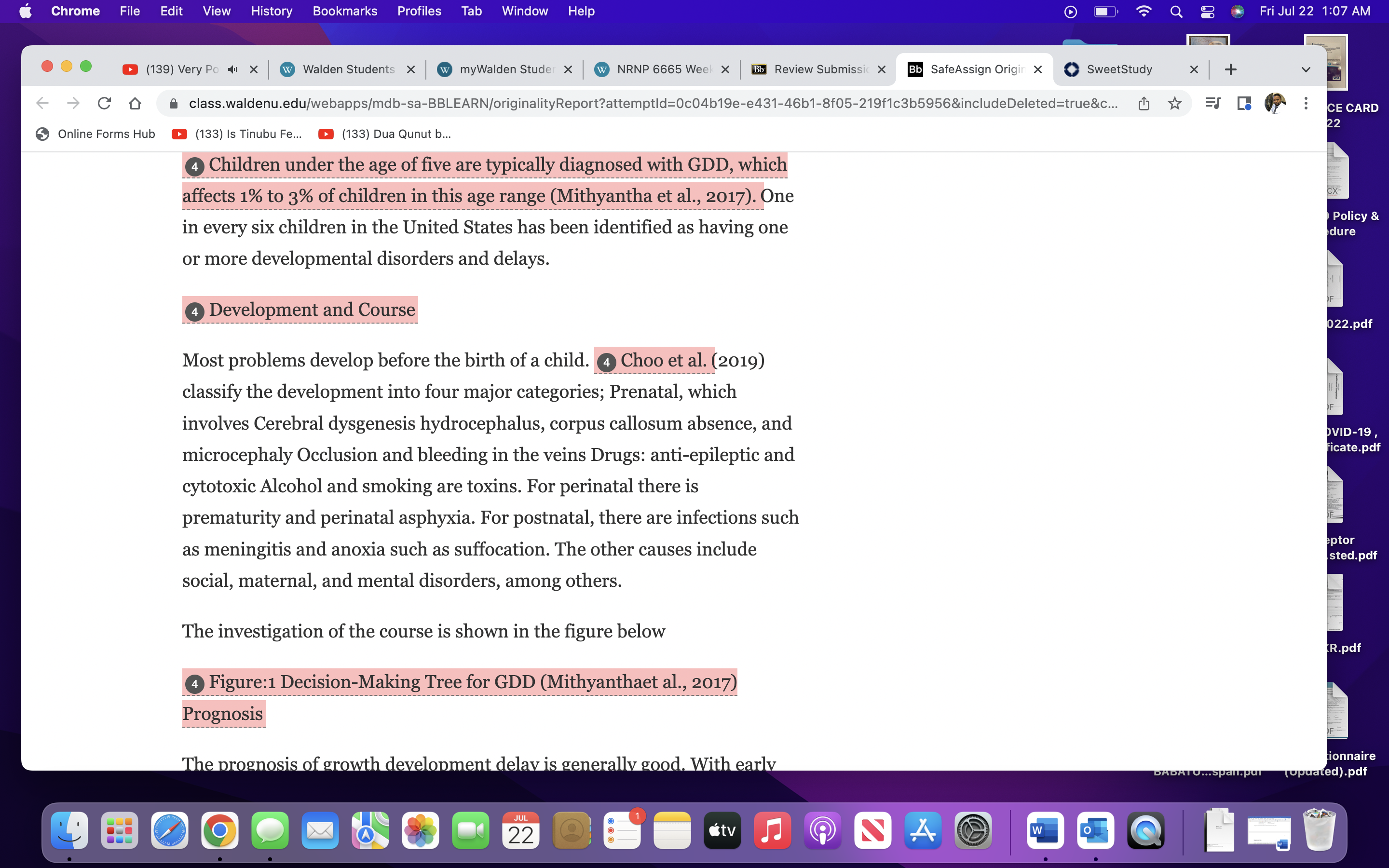Image resolution: width=1389 pixels, height=868 pixels.
Task: Open the Chrome profile avatar
Action: [x=1274, y=103]
